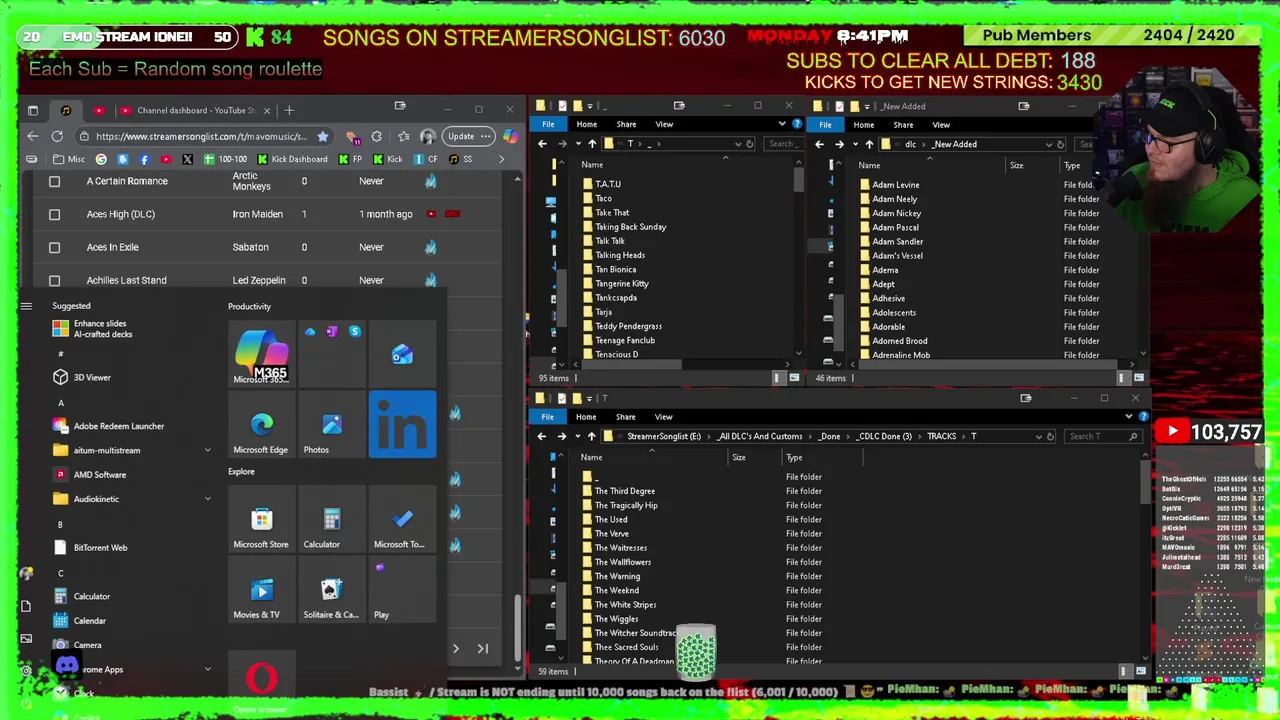Check the Aces In Exile checkbox
The height and width of the screenshot is (720, 1280).
pyautogui.click(x=54, y=247)
